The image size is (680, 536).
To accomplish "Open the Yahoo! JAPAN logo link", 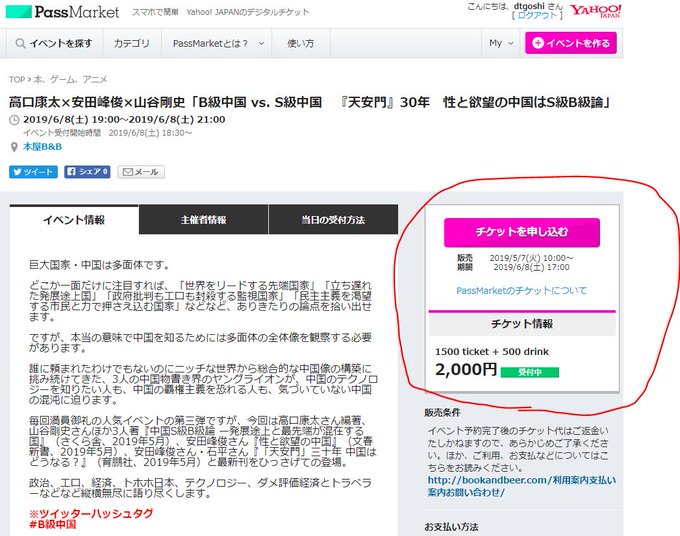I will click(x=595, y=11).
